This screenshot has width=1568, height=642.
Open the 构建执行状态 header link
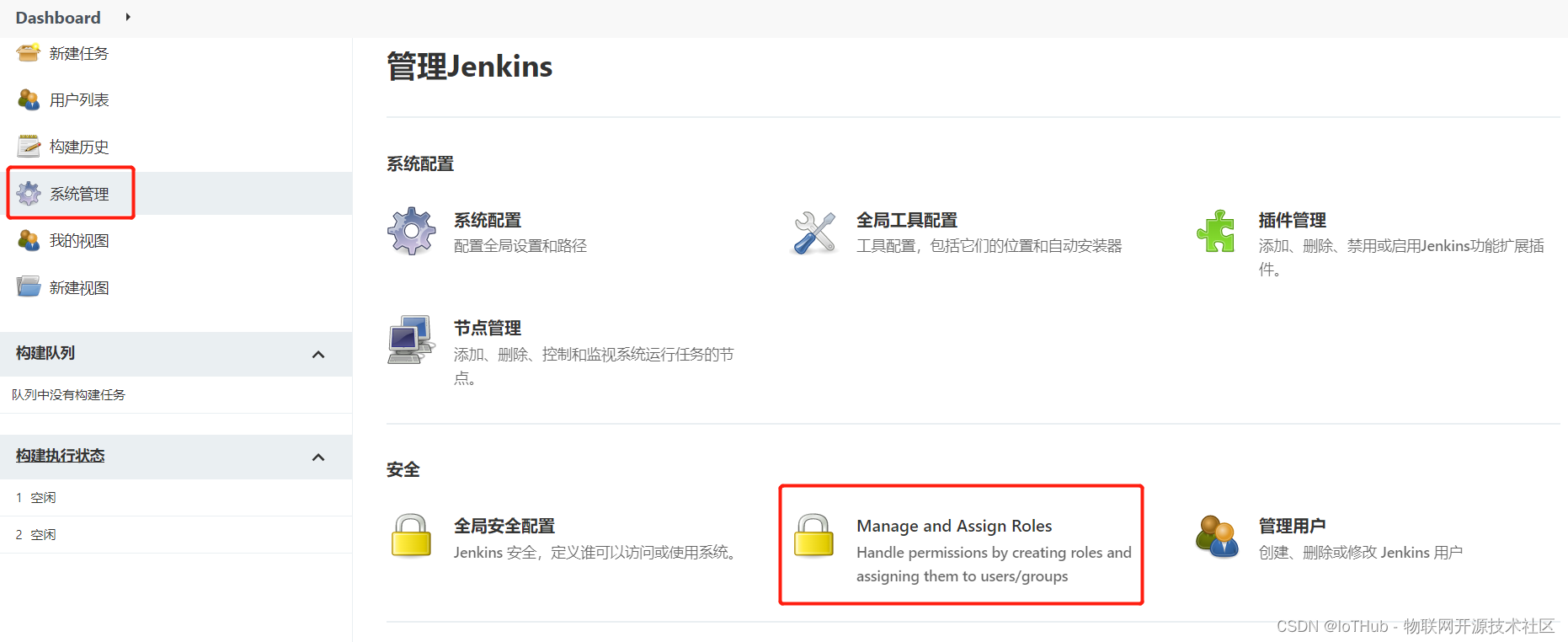[61, 456]
